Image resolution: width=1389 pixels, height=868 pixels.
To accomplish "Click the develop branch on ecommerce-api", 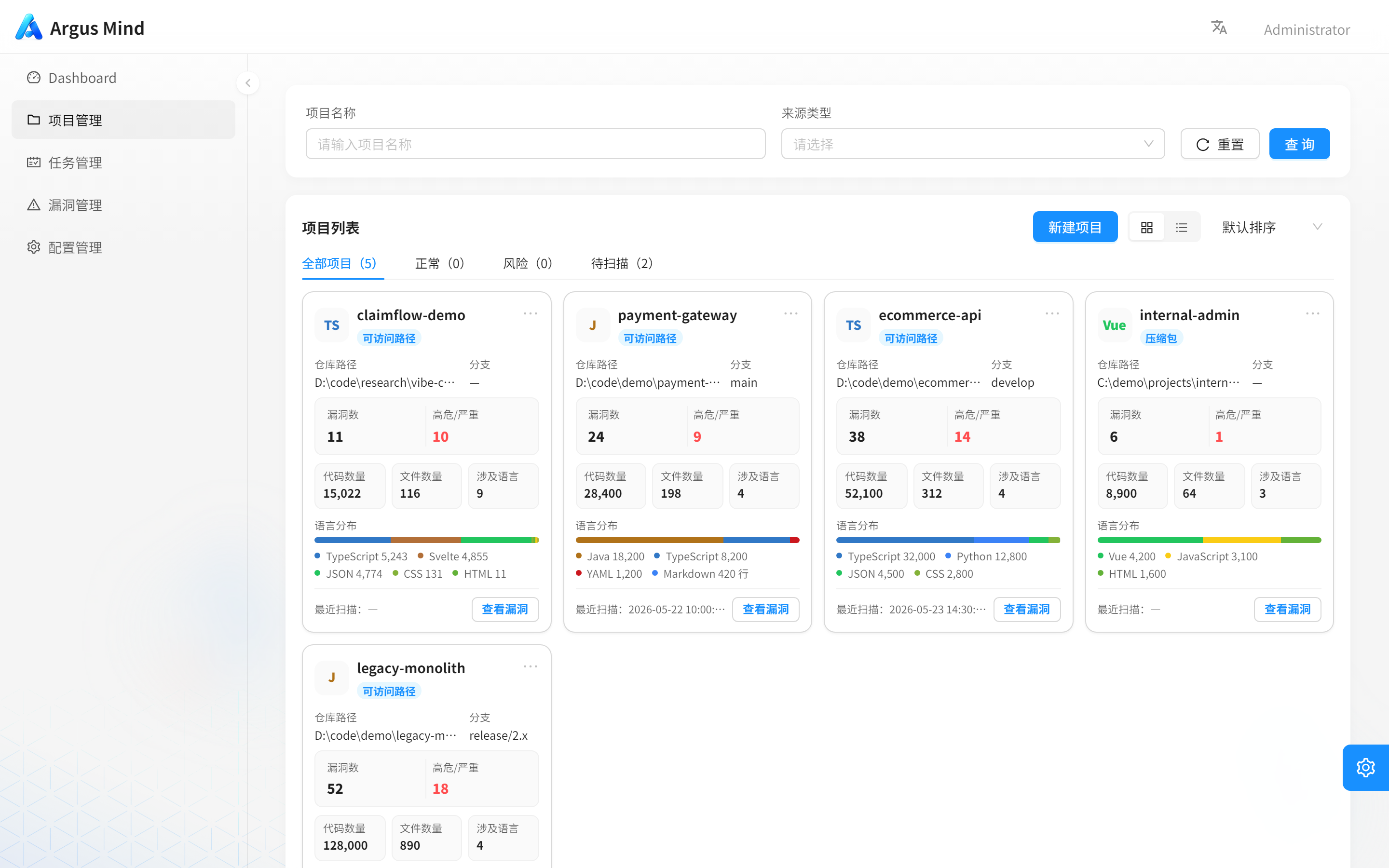I will (1012, 382).
